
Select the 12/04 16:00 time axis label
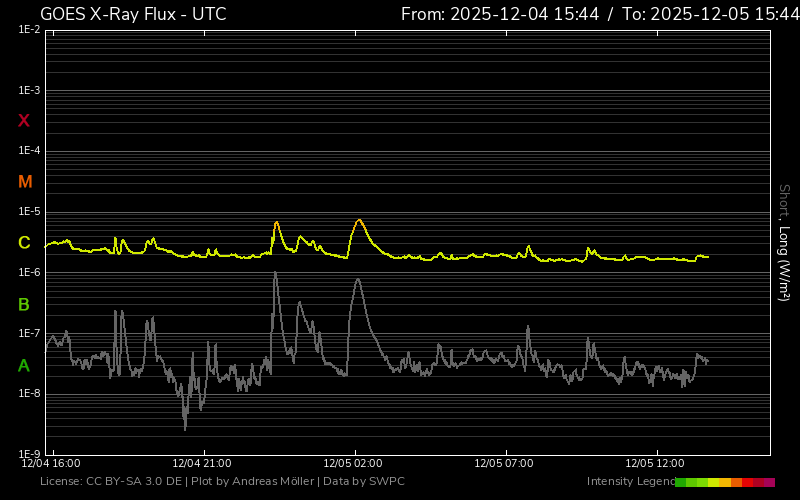(51, 464)
